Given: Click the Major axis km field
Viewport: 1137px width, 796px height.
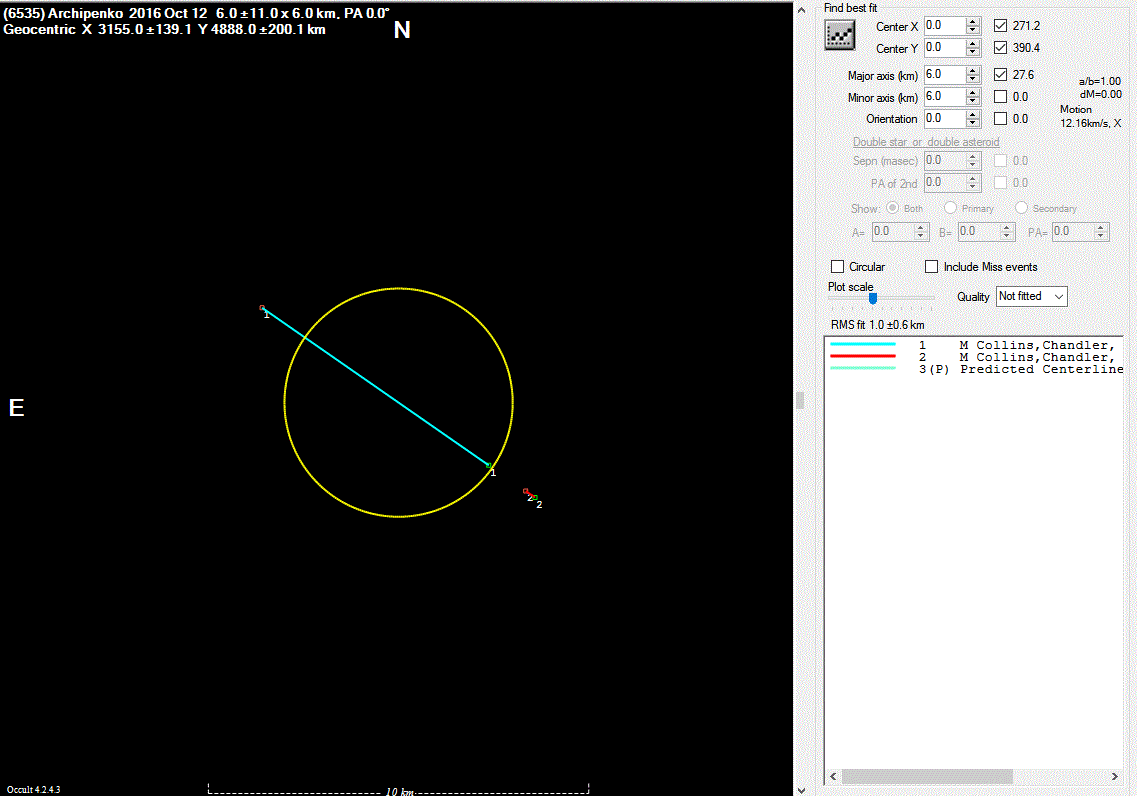Looking at the screenshot, I should pos(945,75).
